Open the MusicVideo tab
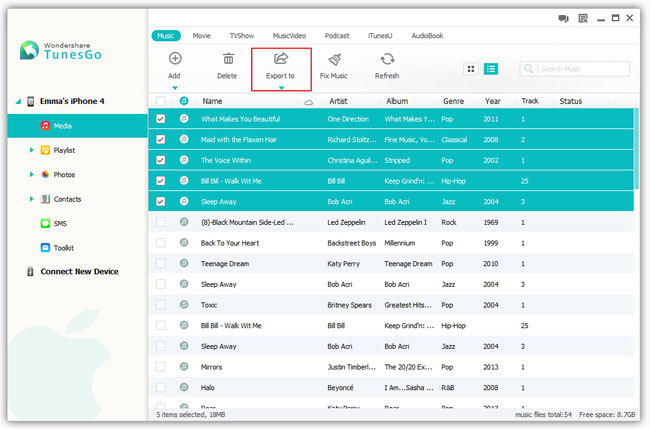The width and height of the screenshot is (650, 429). (x=289, y=36)
